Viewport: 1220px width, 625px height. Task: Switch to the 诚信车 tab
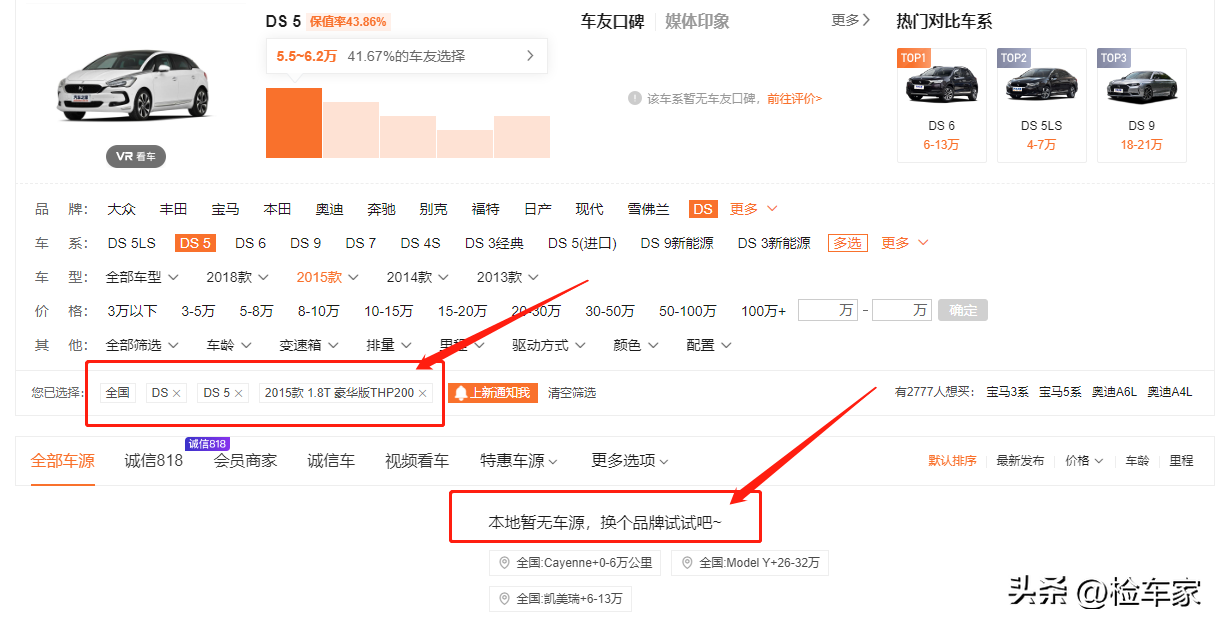tap(331, 461)
